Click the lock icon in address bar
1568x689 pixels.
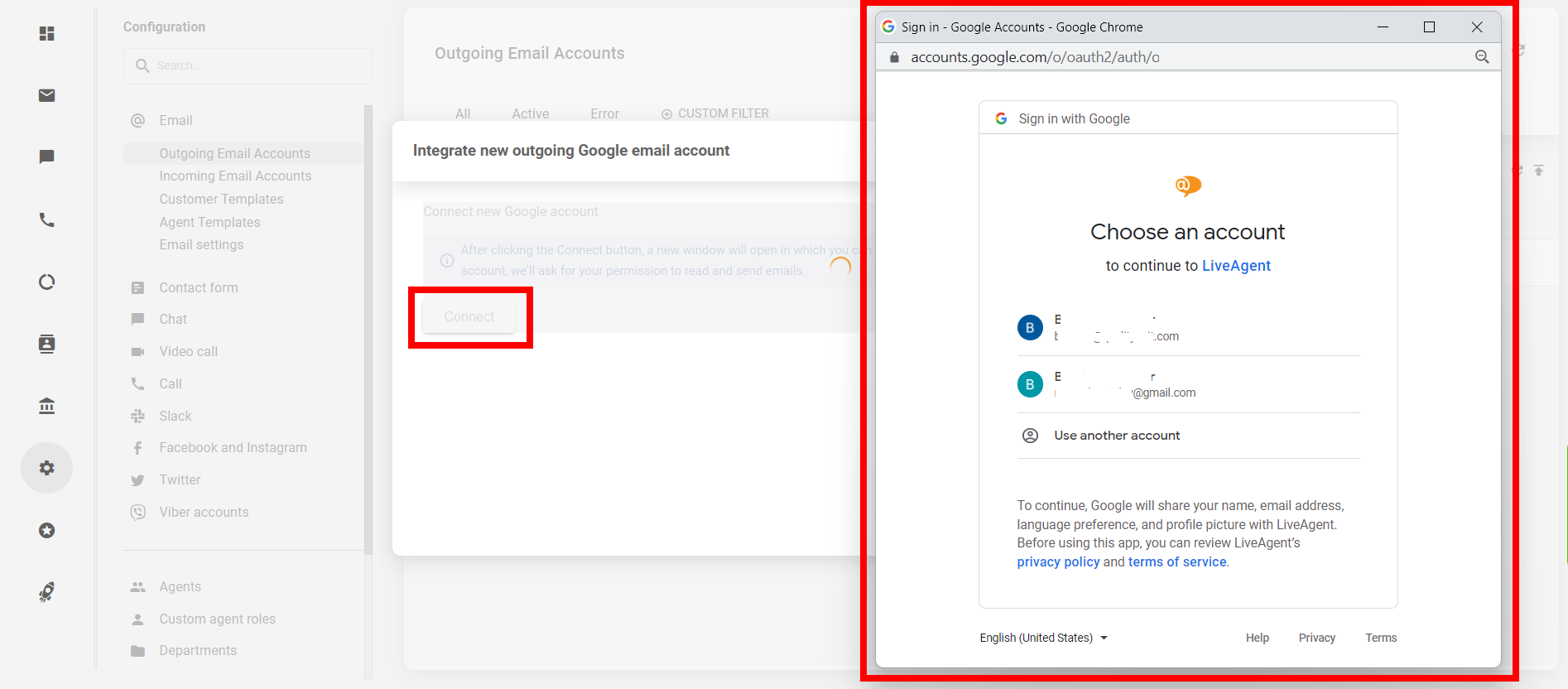point(894,57)
